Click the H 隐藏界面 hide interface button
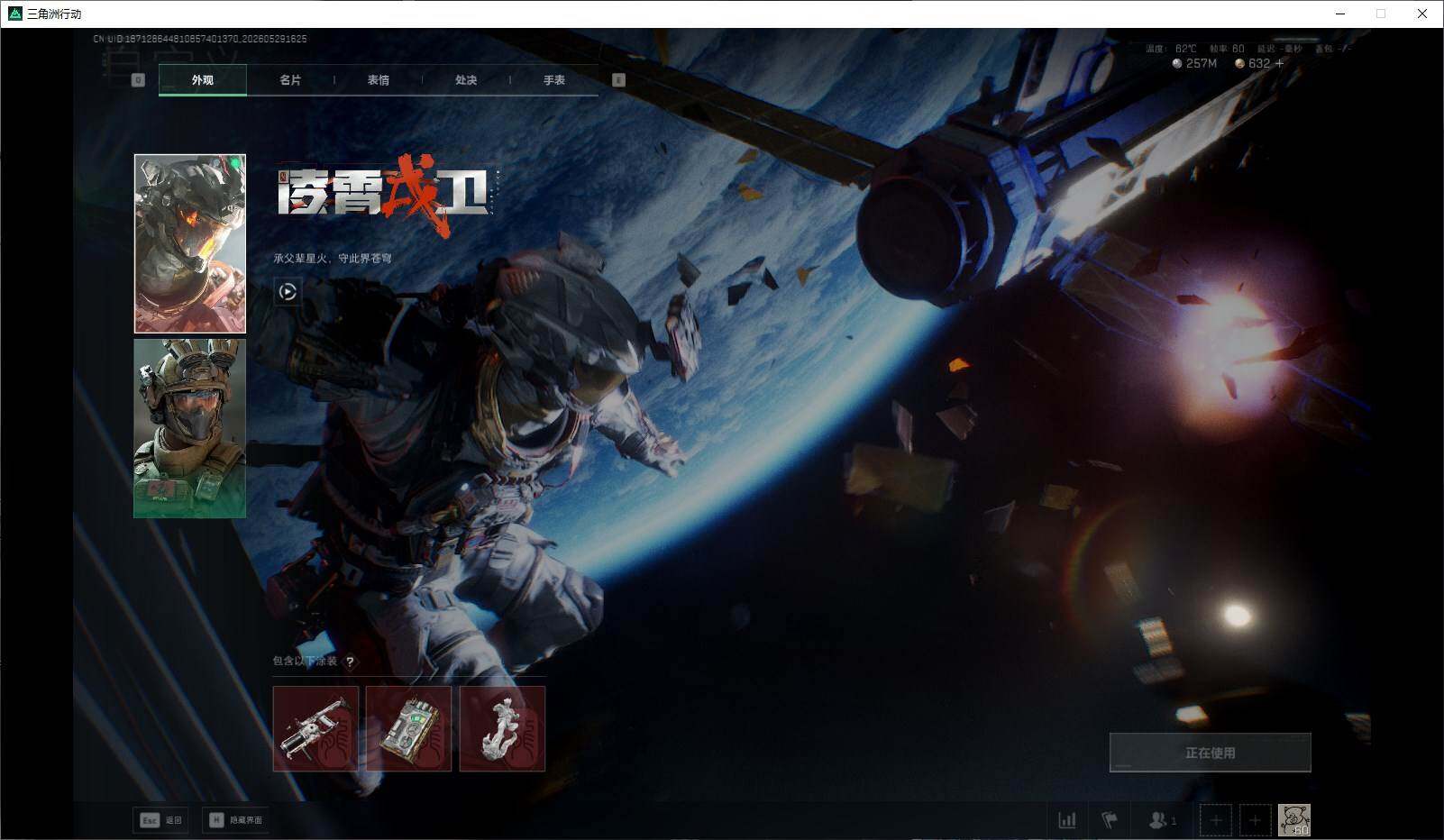Viewport: 1444px width, 840px height. pos(237,820)
